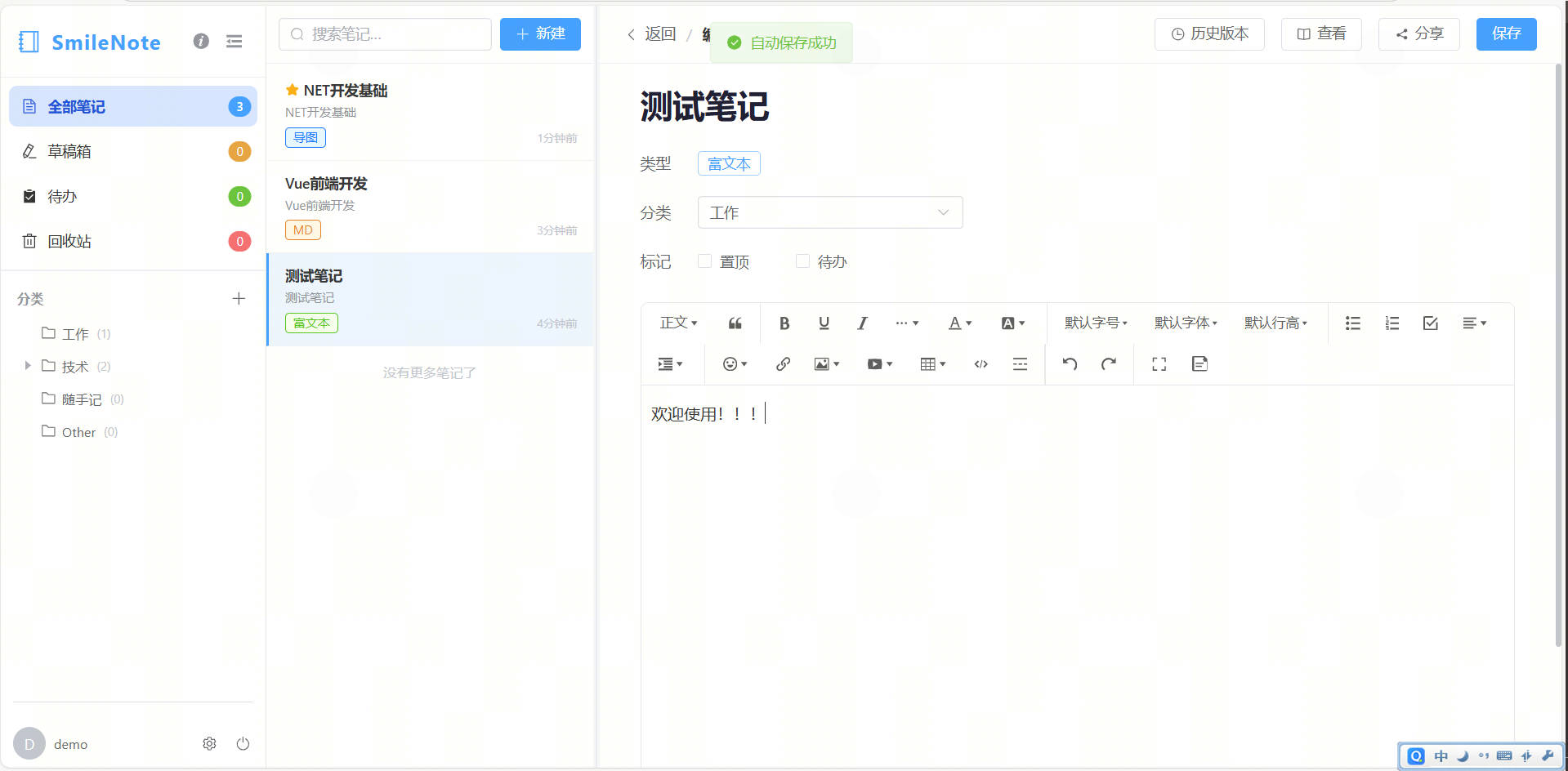Toggle underline formatting
The image size is (1568, 771).
coord(824,323)
